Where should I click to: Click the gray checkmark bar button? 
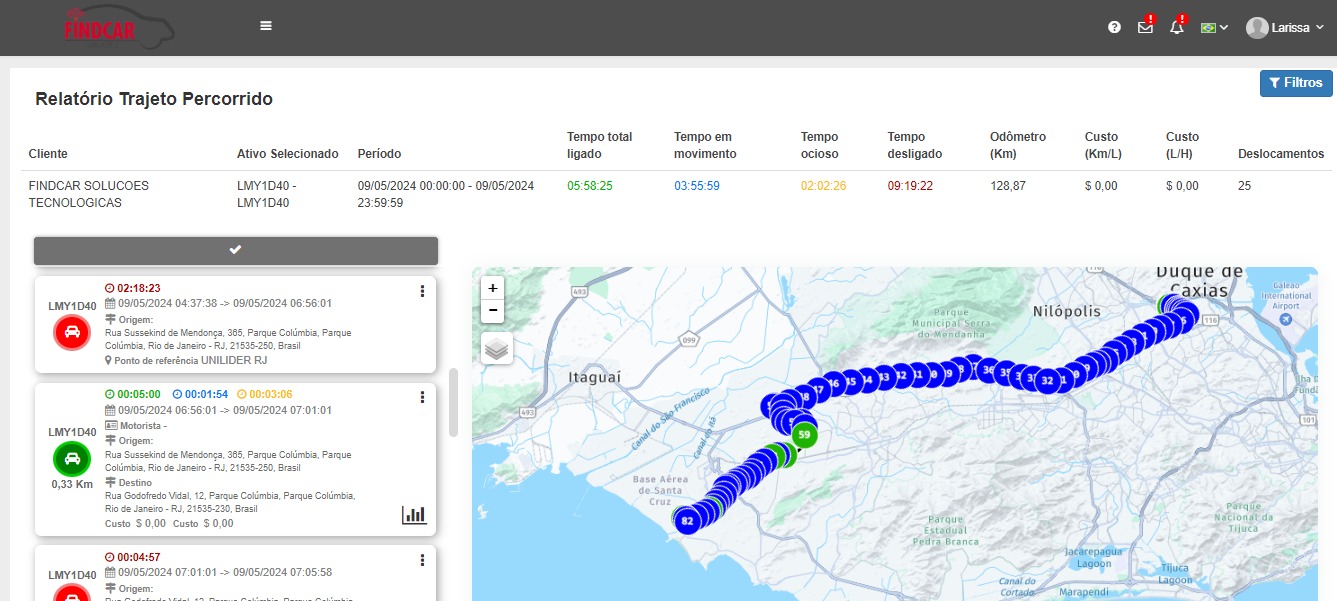click(236, 250)
